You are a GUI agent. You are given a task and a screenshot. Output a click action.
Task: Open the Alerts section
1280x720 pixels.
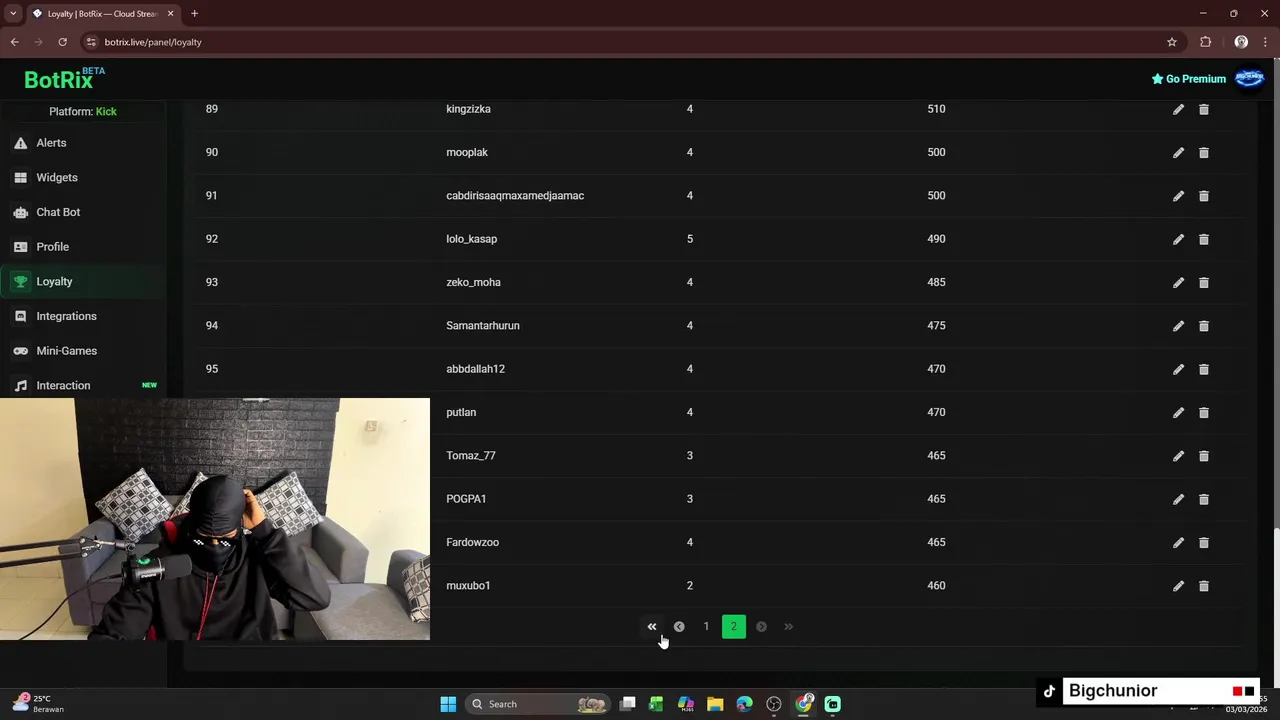pyautogui.click(x=83, y=143)
